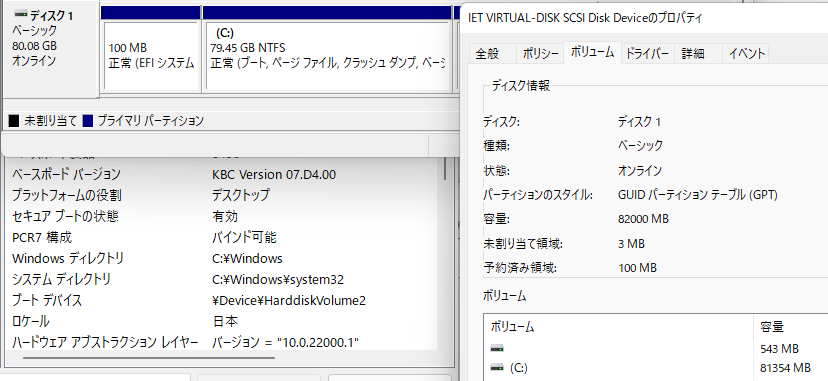Click the バインド可能 value
828x381 pixels.
[x=244, y=237]
